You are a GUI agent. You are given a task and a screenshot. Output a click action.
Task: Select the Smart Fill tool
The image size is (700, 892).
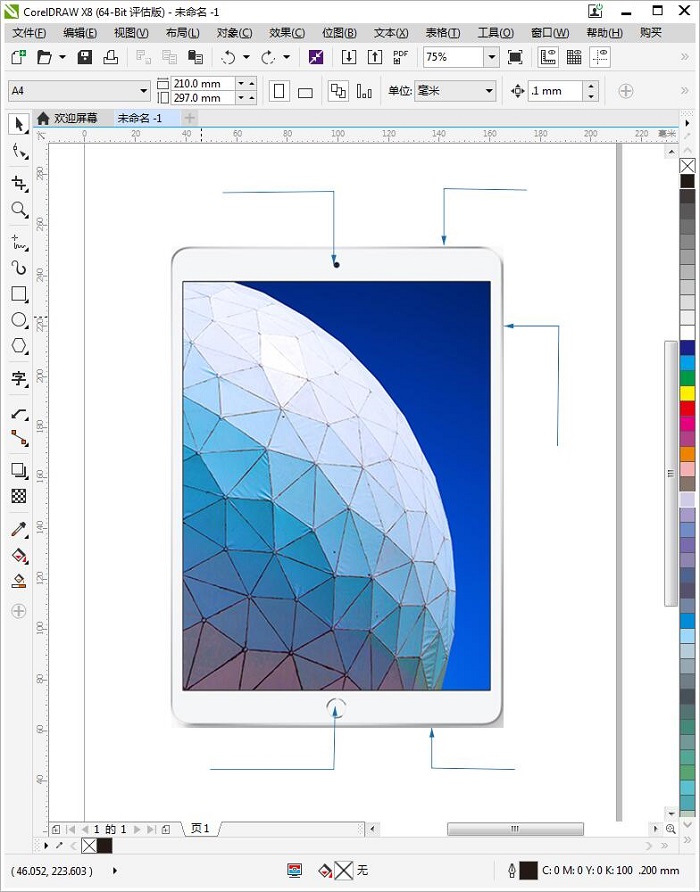tap(19, 581)
